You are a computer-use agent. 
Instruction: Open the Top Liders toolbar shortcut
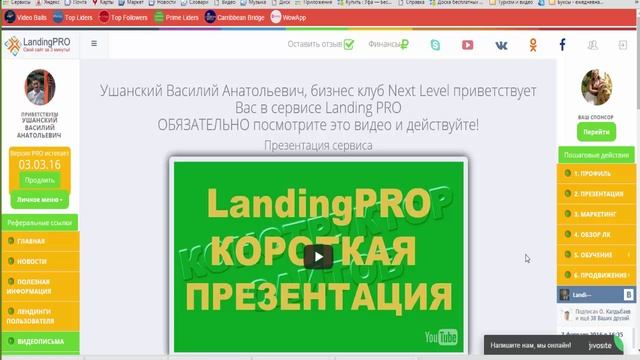click(73, 18)
